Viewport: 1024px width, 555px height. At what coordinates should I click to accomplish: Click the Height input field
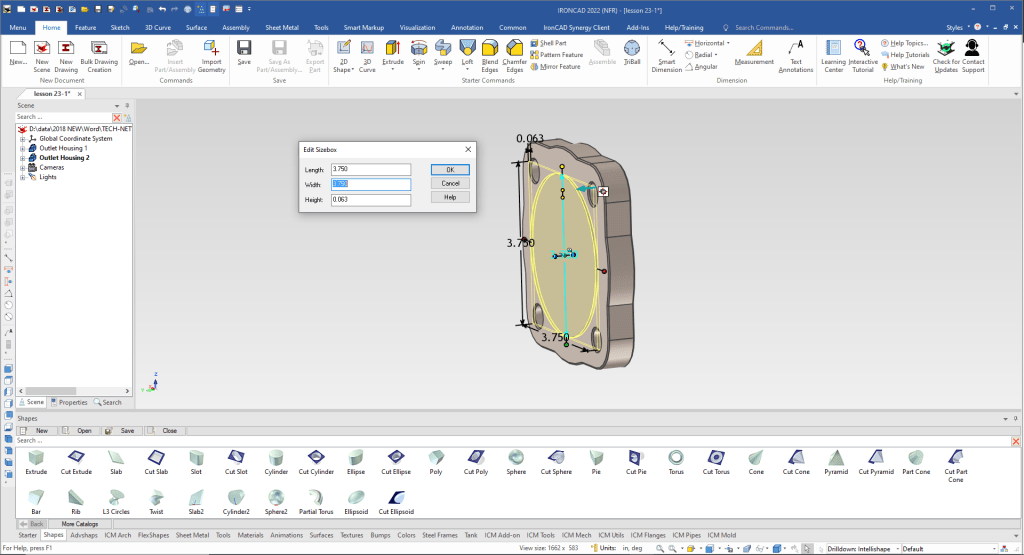[x=371, y=200]
